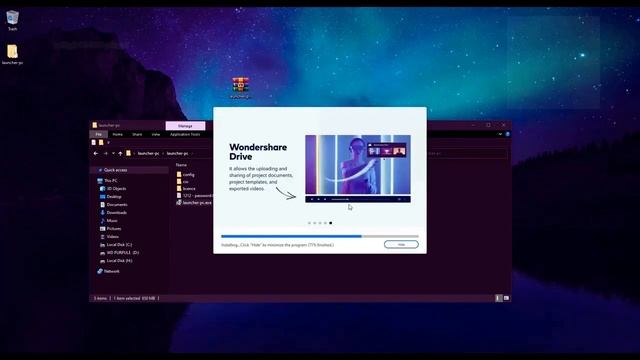Click the new folder icon in quick access toolbar

click(x=101, y=142)
